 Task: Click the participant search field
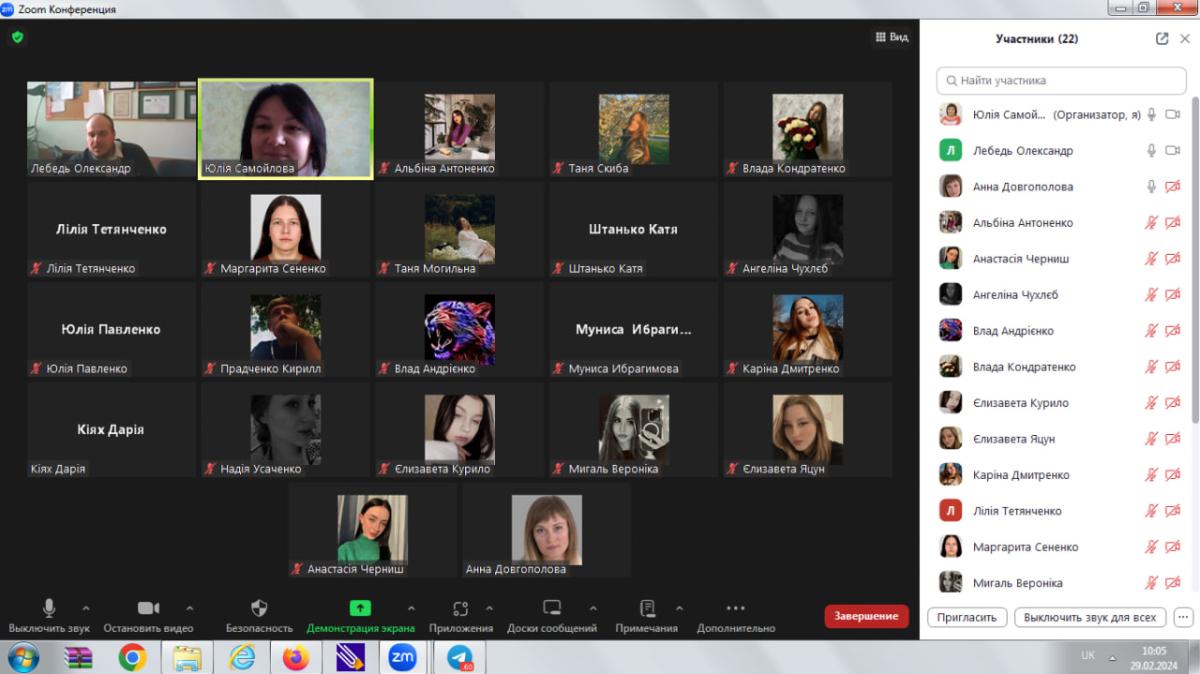pos(1060,80)
